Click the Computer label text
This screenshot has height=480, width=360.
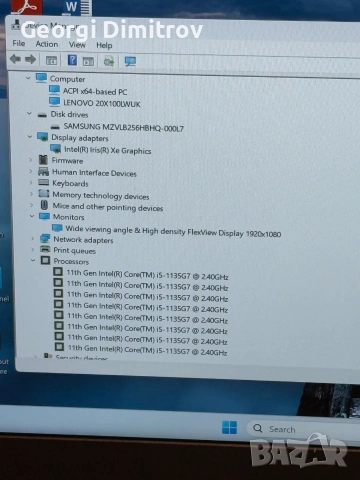tap(67, 79)
